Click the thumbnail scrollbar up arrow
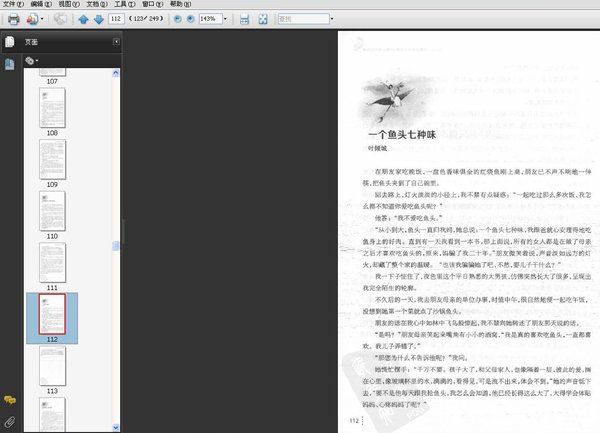Screen dimensions: 600x433 click(x=116, y=73)
